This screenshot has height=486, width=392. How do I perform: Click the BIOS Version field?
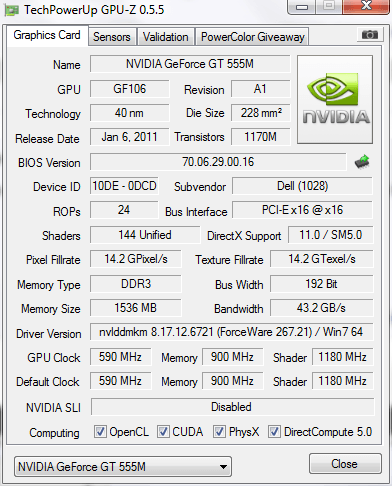(218, 162)
